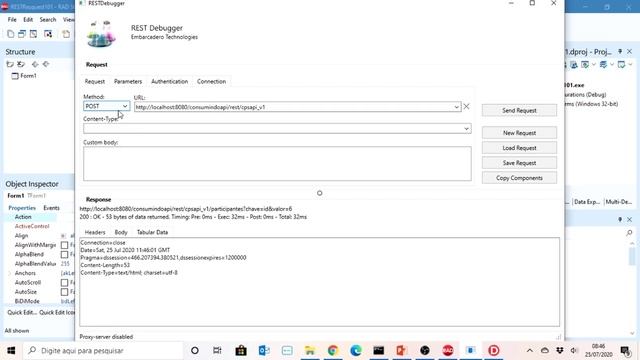Open dropdown arrow beside green-check Projects icon
The height and width of the screenshot is (360, 640).
click(593, 64)
